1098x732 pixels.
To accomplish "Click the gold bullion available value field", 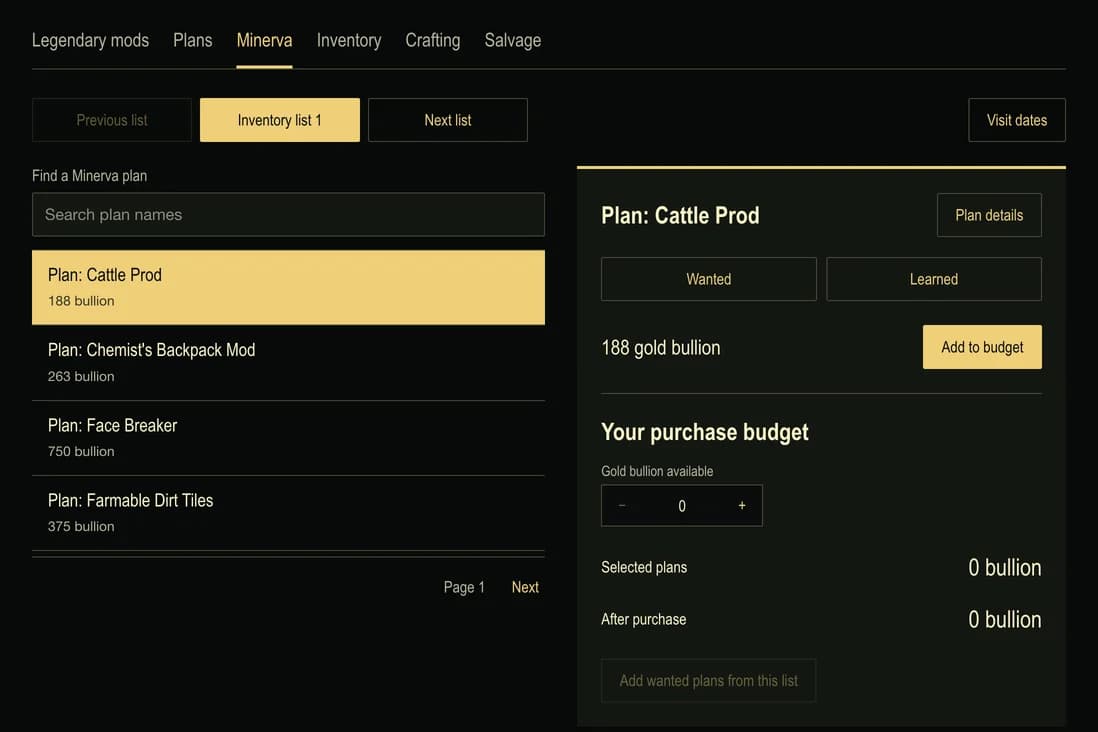I will tap(681, 505).
